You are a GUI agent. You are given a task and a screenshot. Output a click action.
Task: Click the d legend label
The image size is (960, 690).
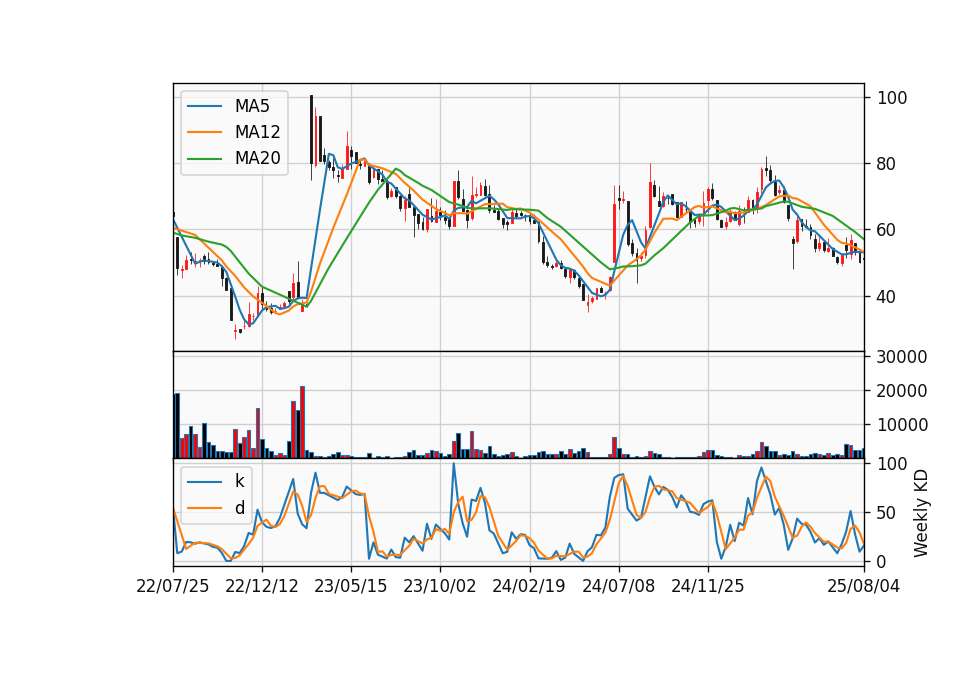coord(239,508)
